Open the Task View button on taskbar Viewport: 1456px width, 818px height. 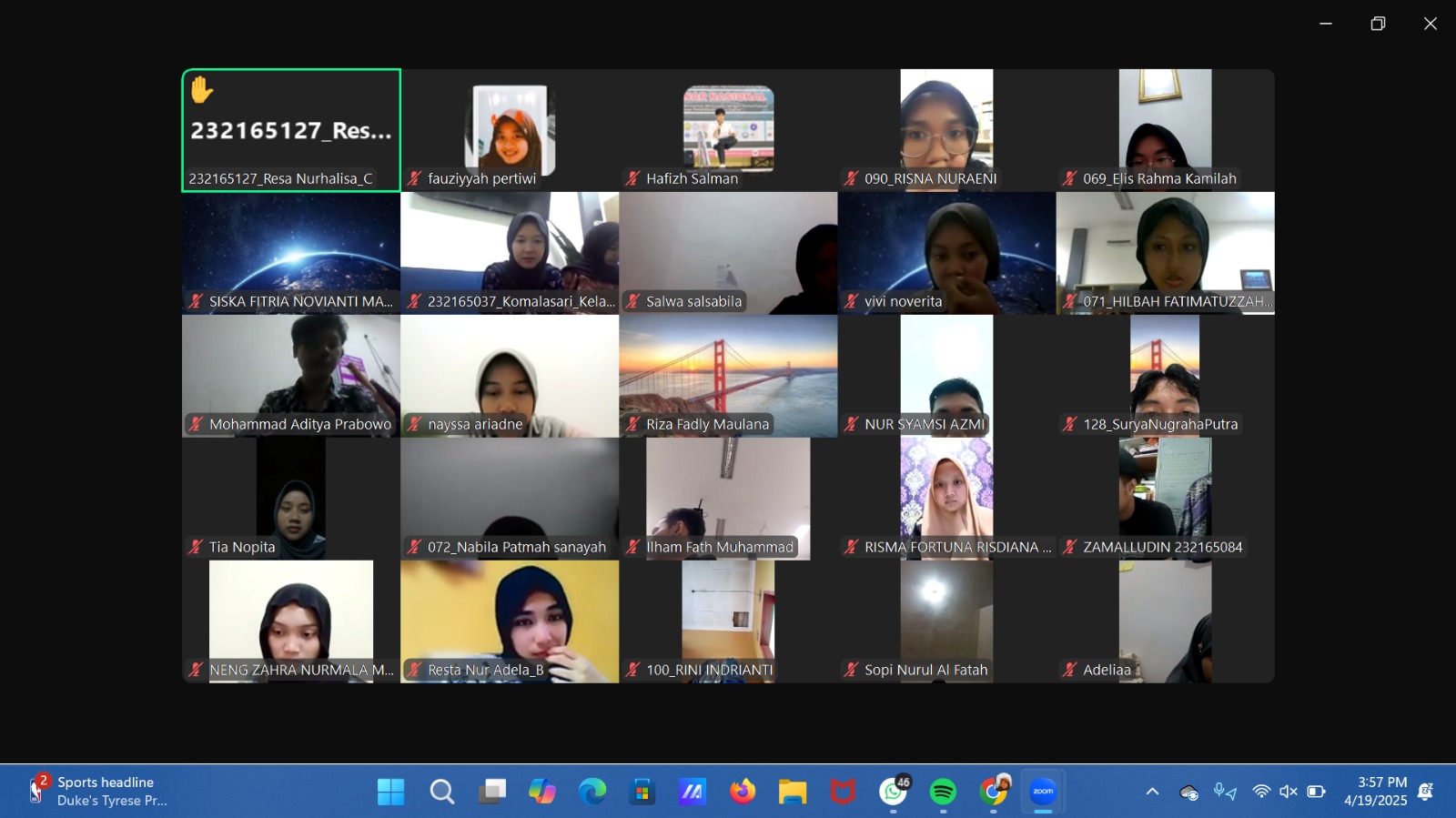click(492, 792)
